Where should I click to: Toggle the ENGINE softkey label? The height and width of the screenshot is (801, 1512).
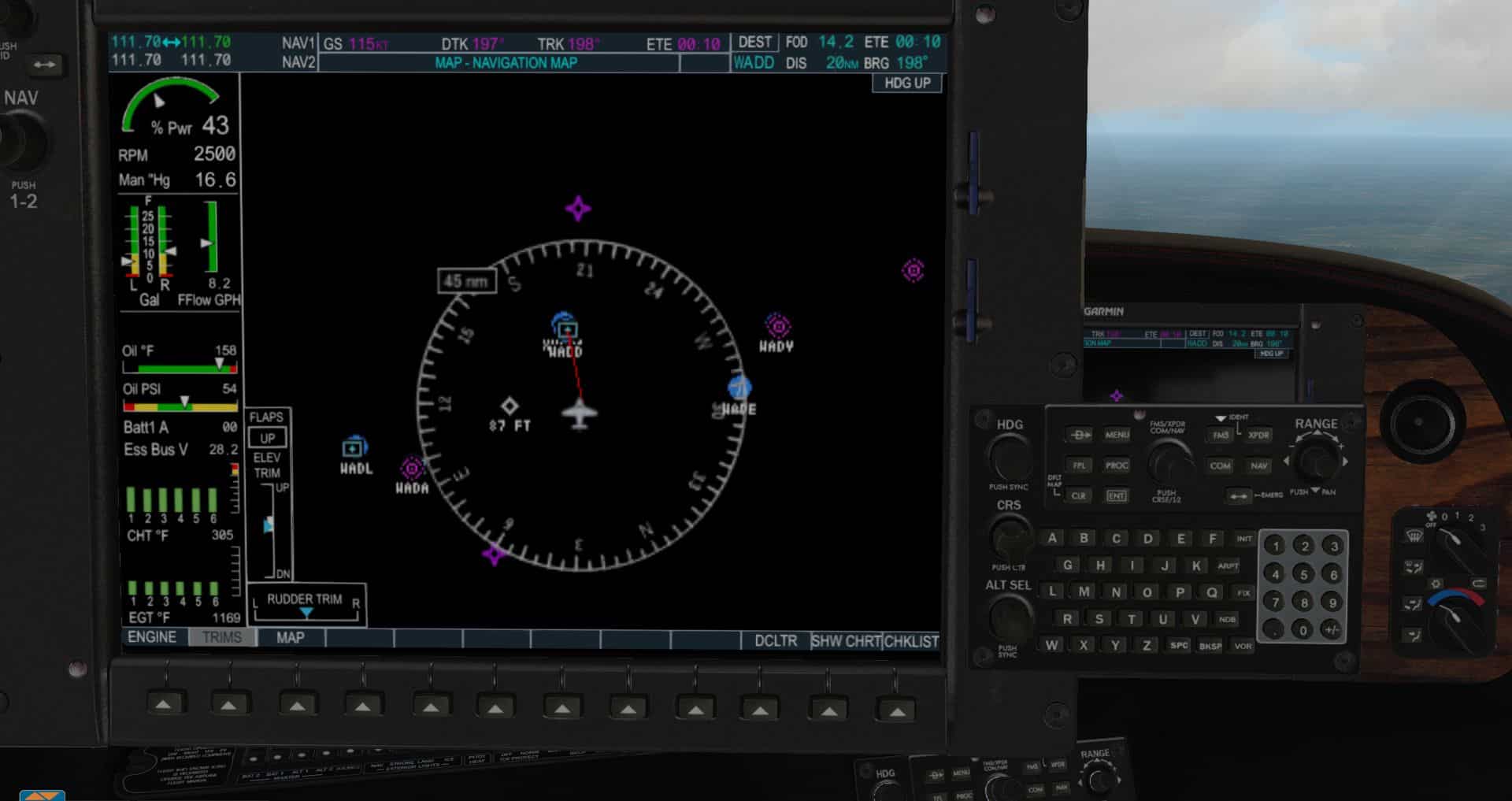point(152,637)
